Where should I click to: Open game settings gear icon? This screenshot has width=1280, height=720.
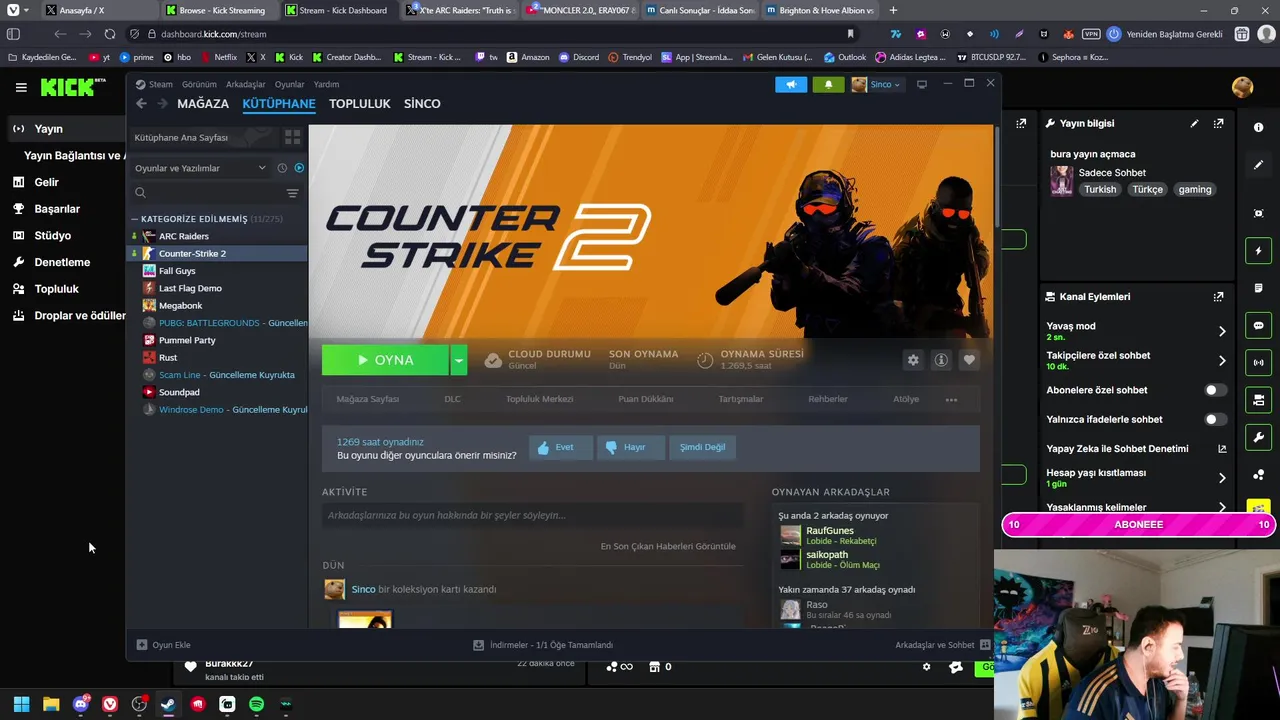coord(913,360)
